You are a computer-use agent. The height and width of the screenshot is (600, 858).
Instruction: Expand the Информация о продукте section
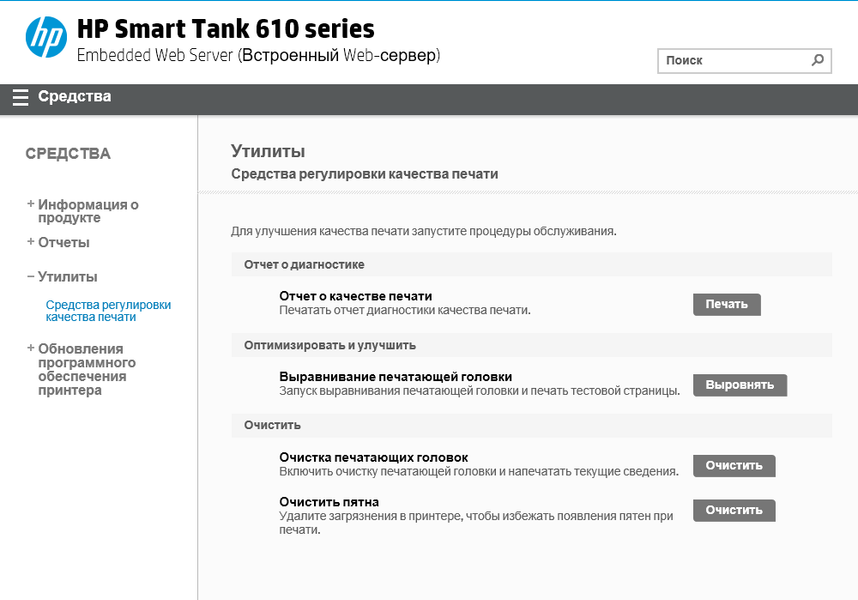(31, 204)
